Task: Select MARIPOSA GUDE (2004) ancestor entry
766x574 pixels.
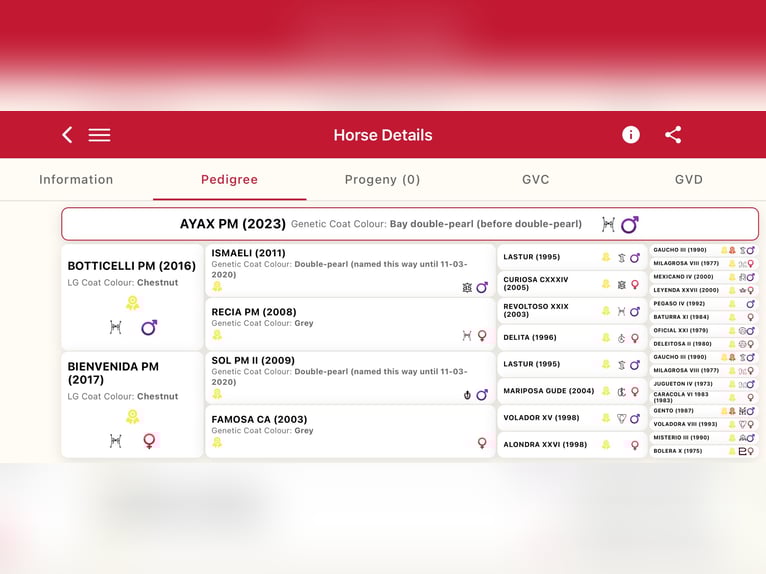Action: 549,391
